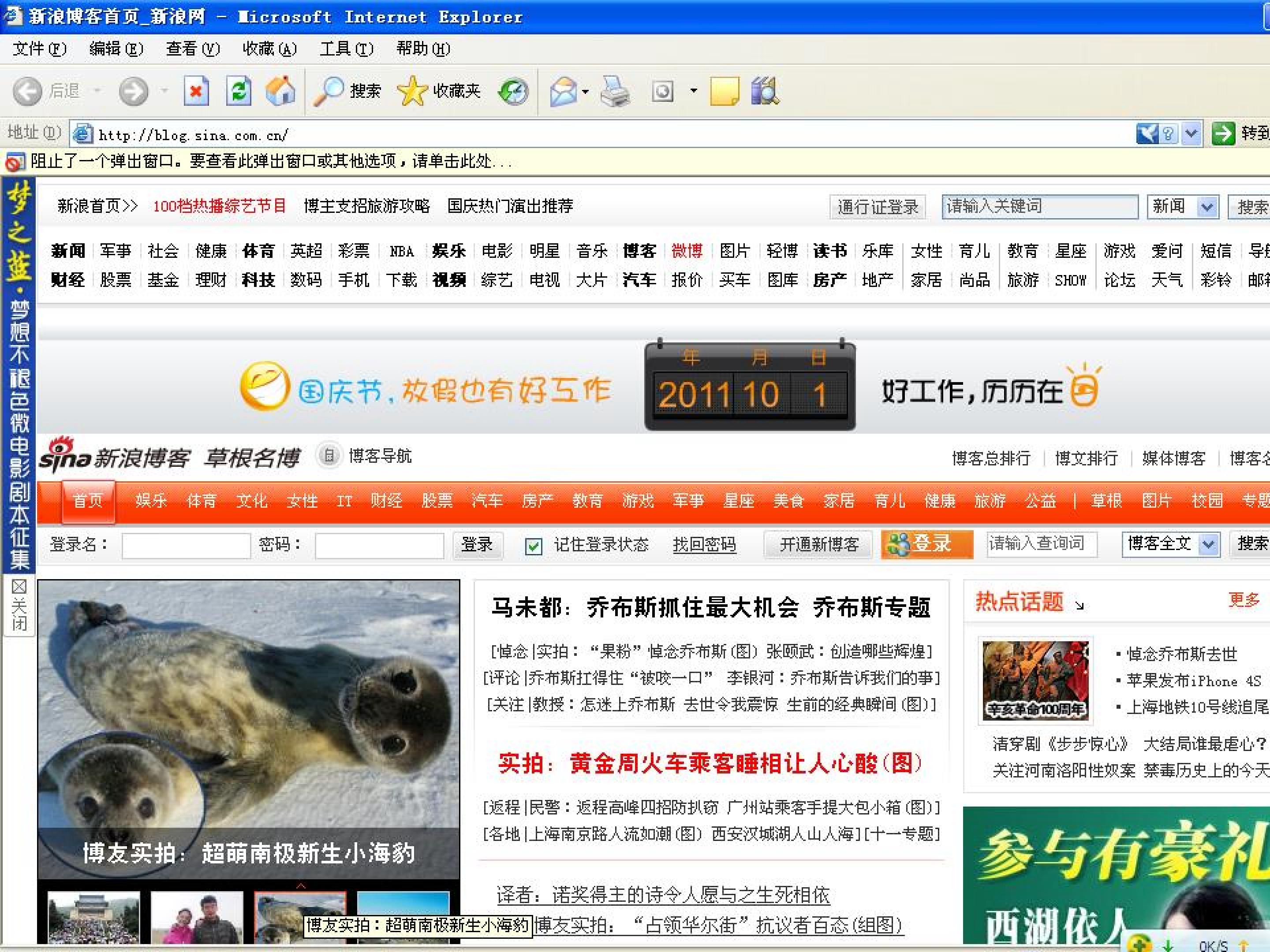
Task: Go to the Home page icon
Action: 280,91
